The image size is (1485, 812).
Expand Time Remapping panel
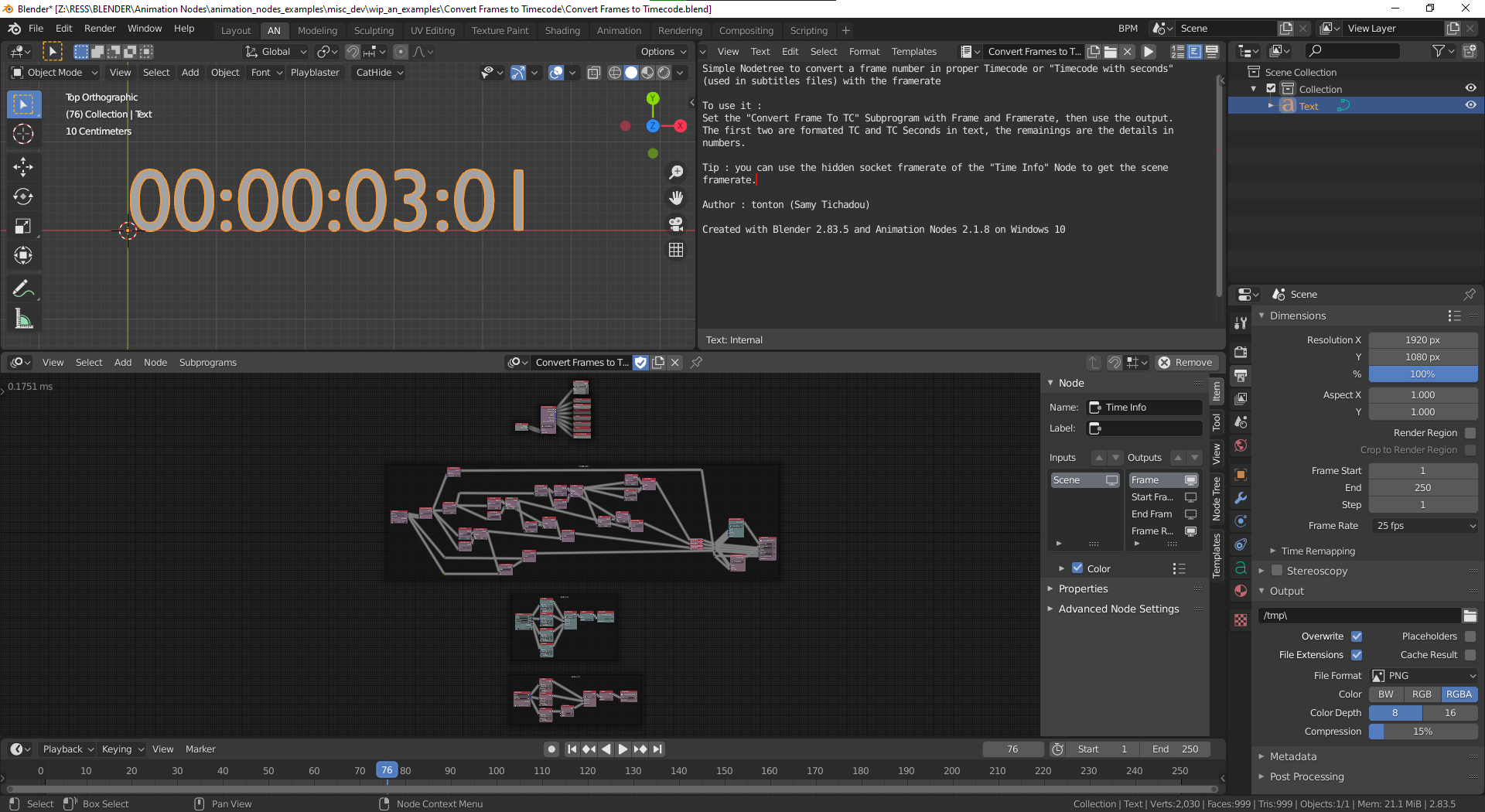click(x=1318, y=551)
